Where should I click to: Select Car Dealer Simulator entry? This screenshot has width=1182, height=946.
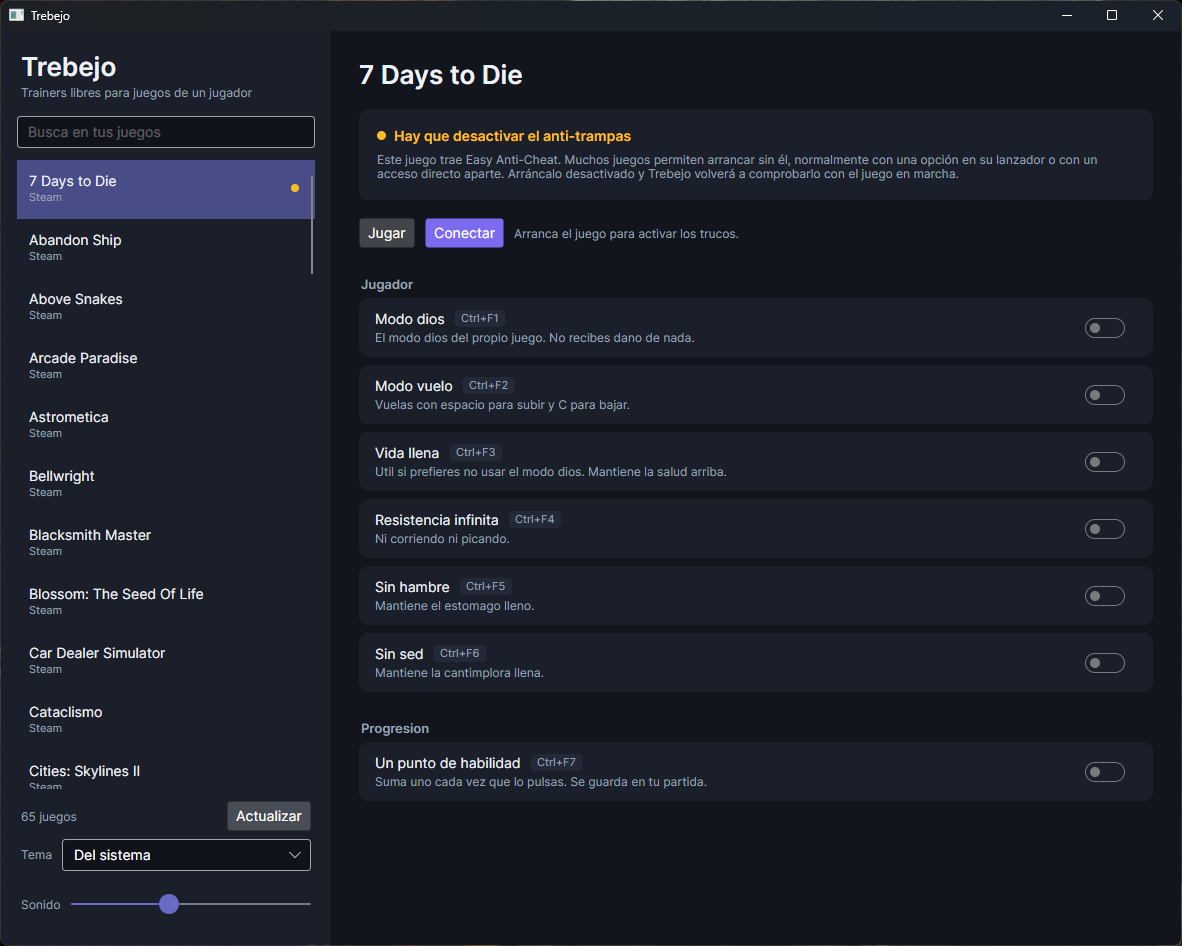(164, 660)
